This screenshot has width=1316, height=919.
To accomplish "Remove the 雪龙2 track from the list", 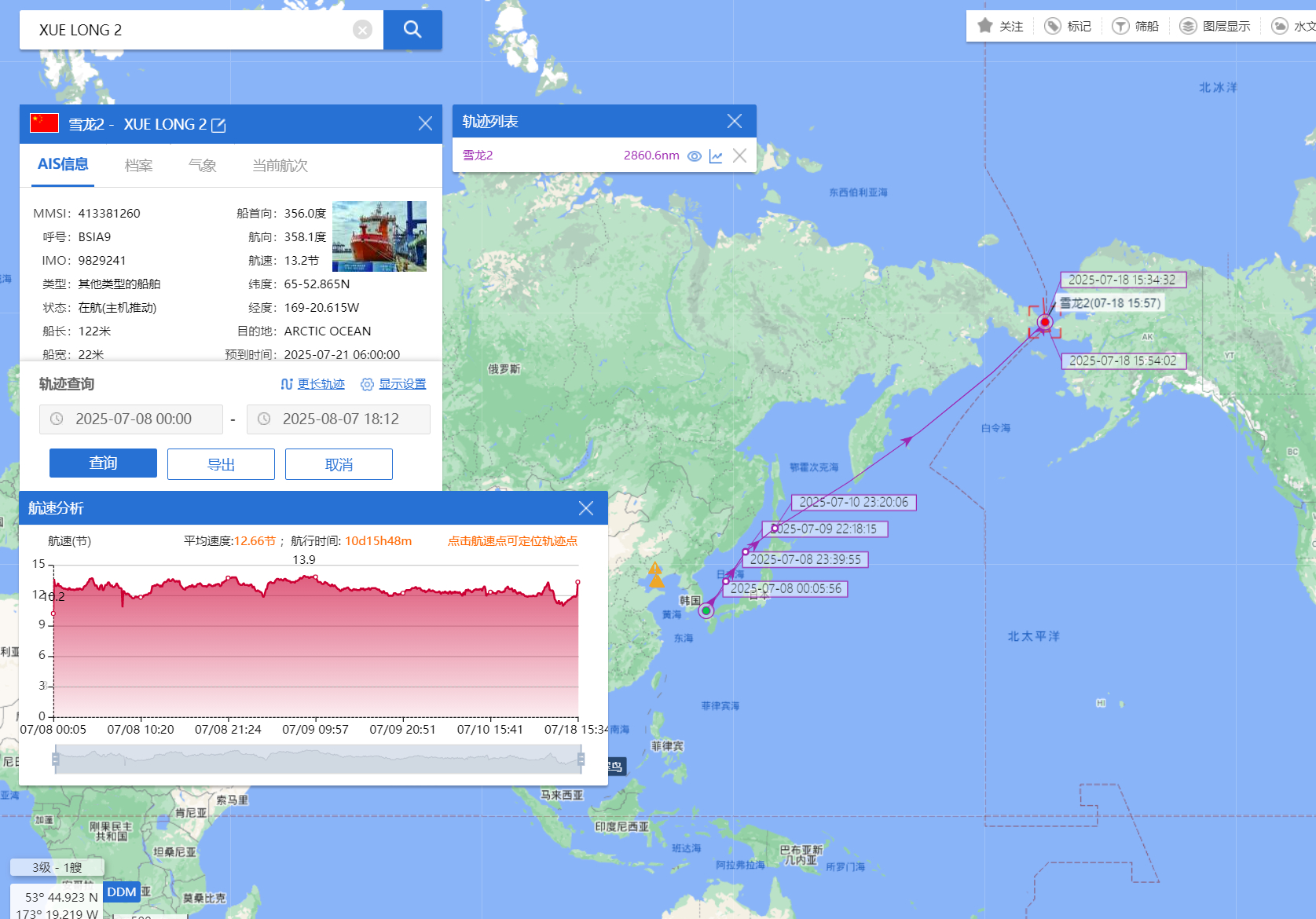I will [x=739, y=156].
